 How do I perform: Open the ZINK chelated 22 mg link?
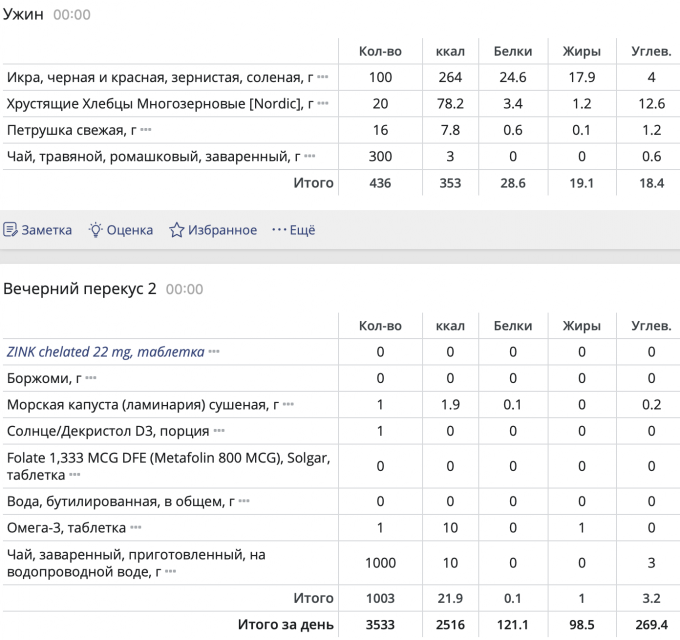pos(105,352)
